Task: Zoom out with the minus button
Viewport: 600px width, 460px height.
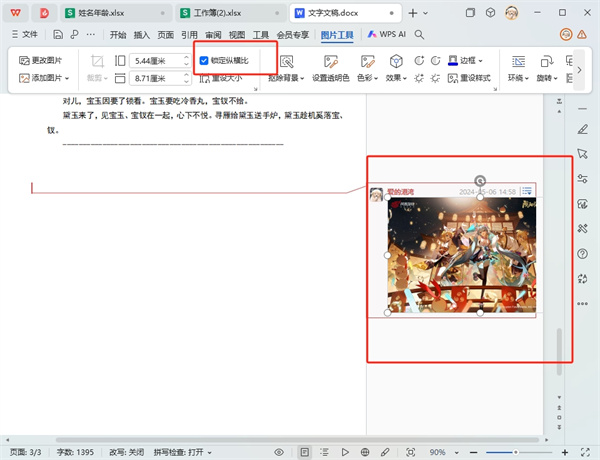Action: click(473, 452)
